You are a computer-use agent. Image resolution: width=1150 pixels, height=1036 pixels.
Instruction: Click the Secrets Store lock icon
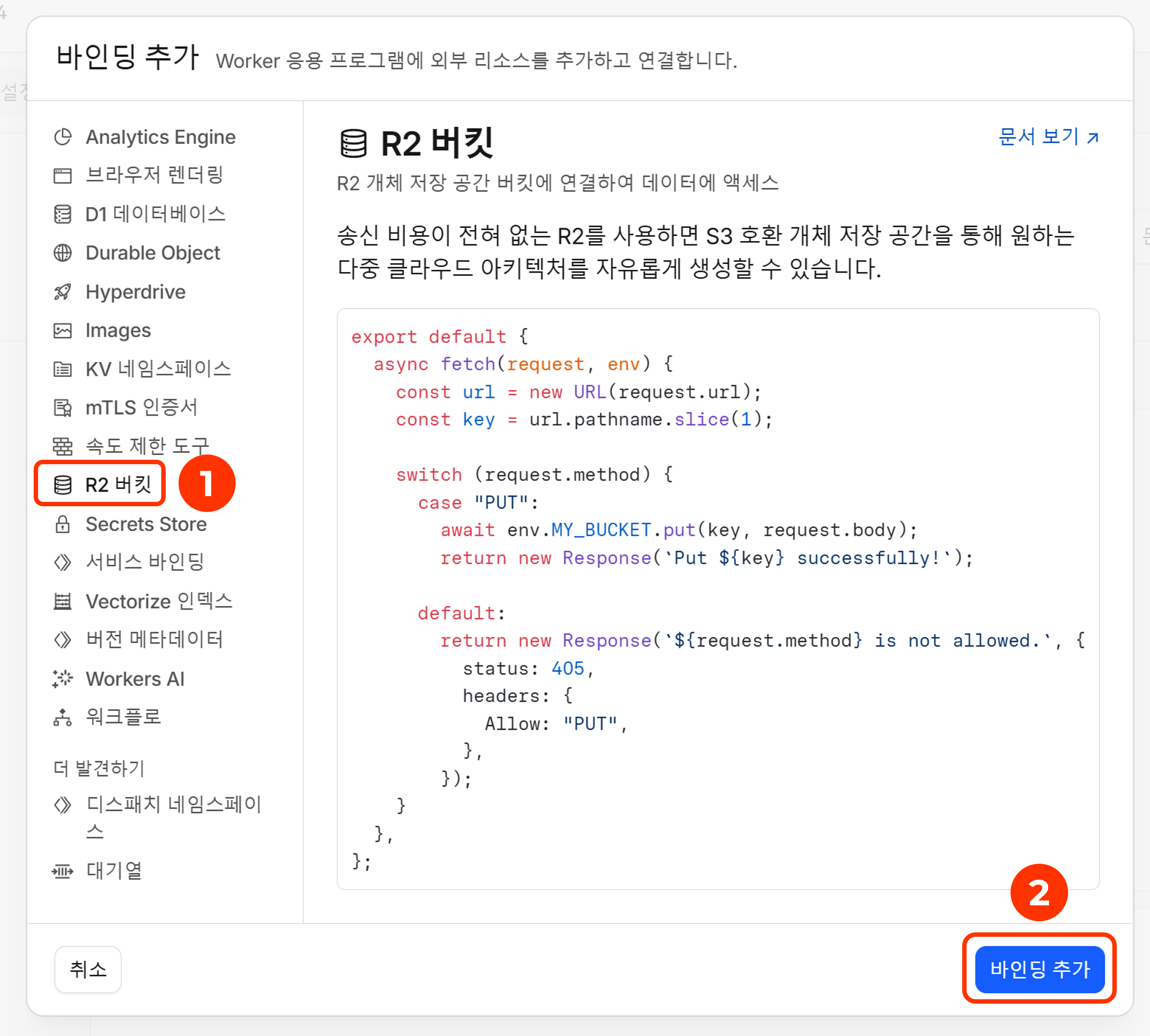pyautogui.click(x=62, y=524)
